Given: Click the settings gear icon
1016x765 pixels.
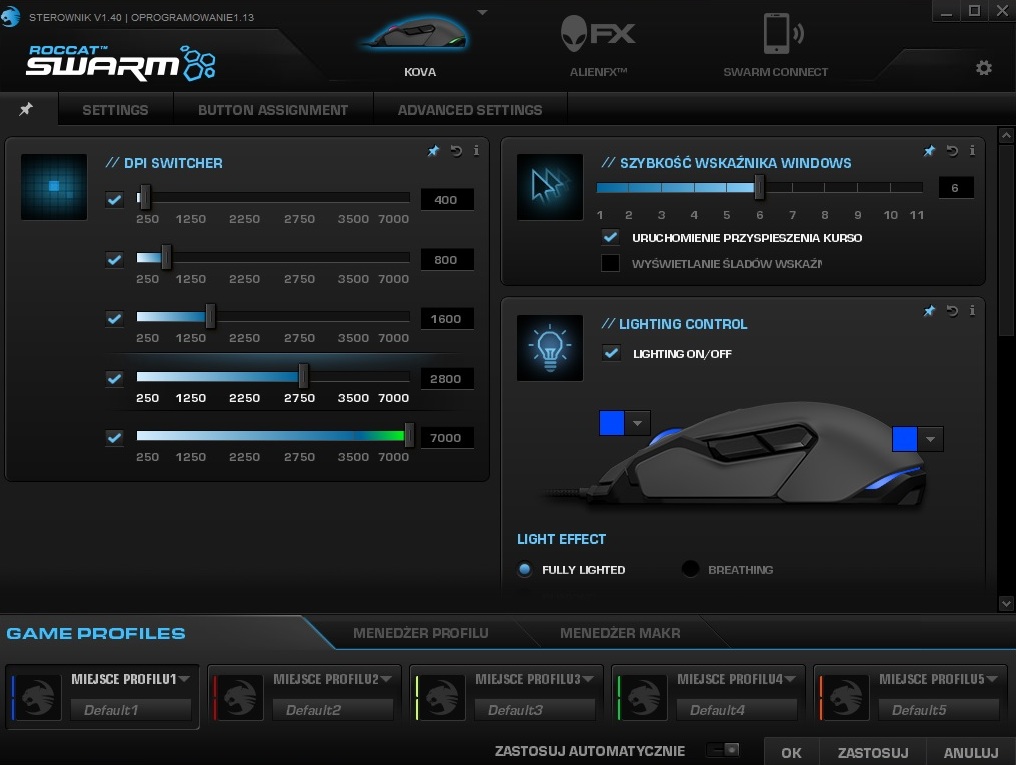Looking at the screenshot, I should [x=984, y=68].
